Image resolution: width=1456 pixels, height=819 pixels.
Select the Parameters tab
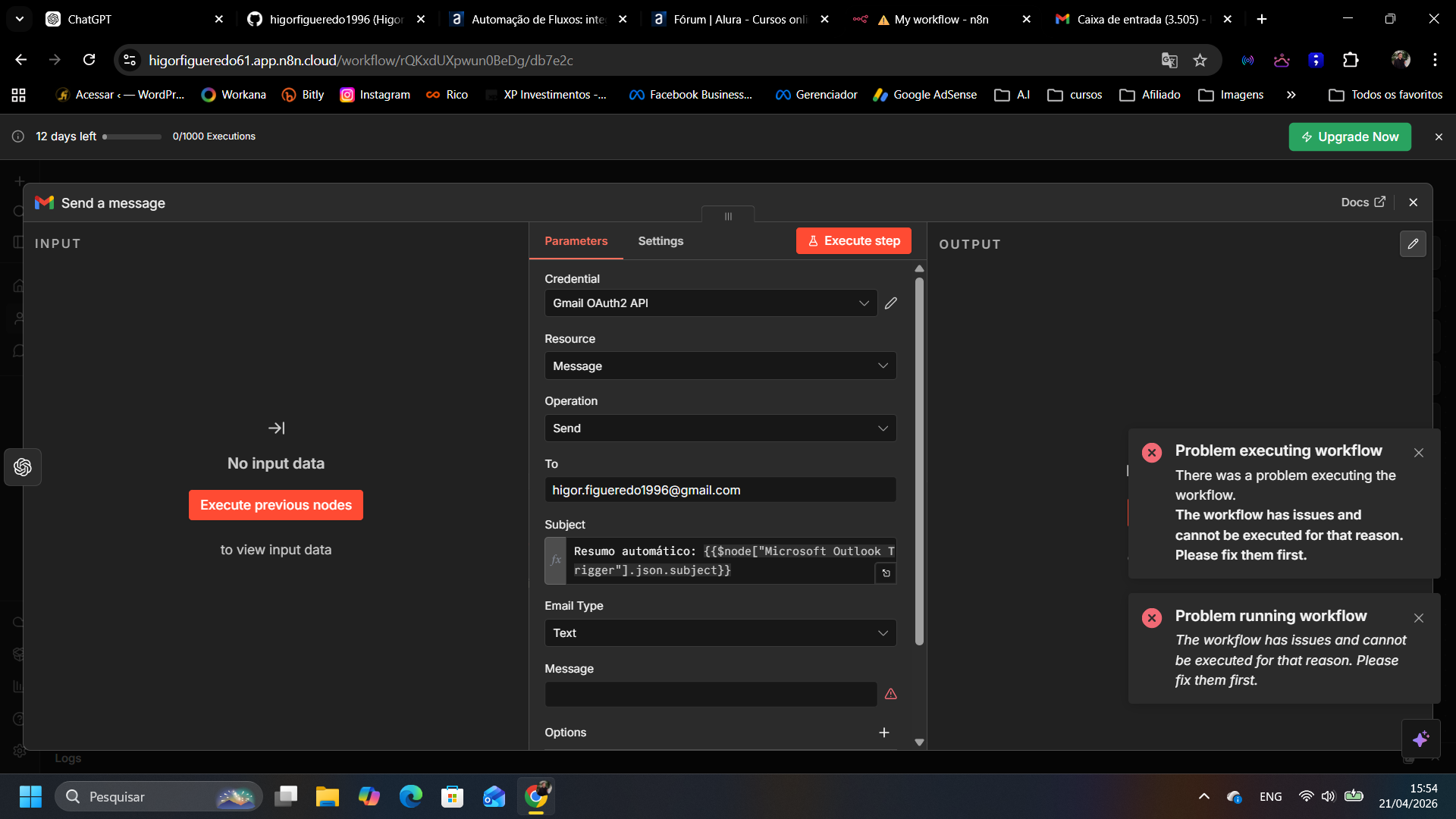(x=576, y=241)
